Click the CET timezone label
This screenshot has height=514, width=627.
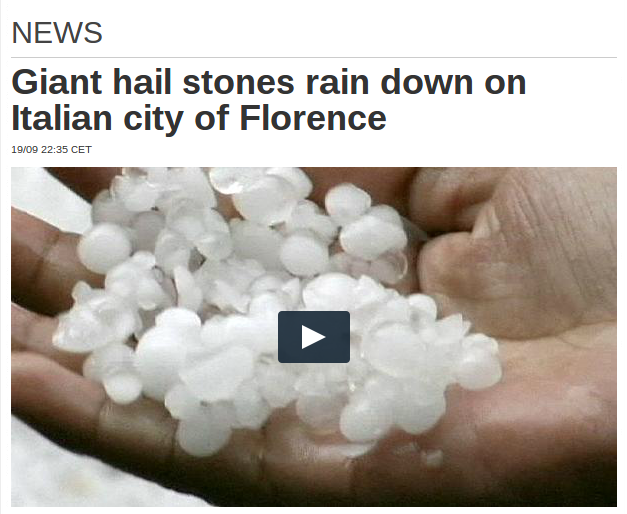point(81,150)
